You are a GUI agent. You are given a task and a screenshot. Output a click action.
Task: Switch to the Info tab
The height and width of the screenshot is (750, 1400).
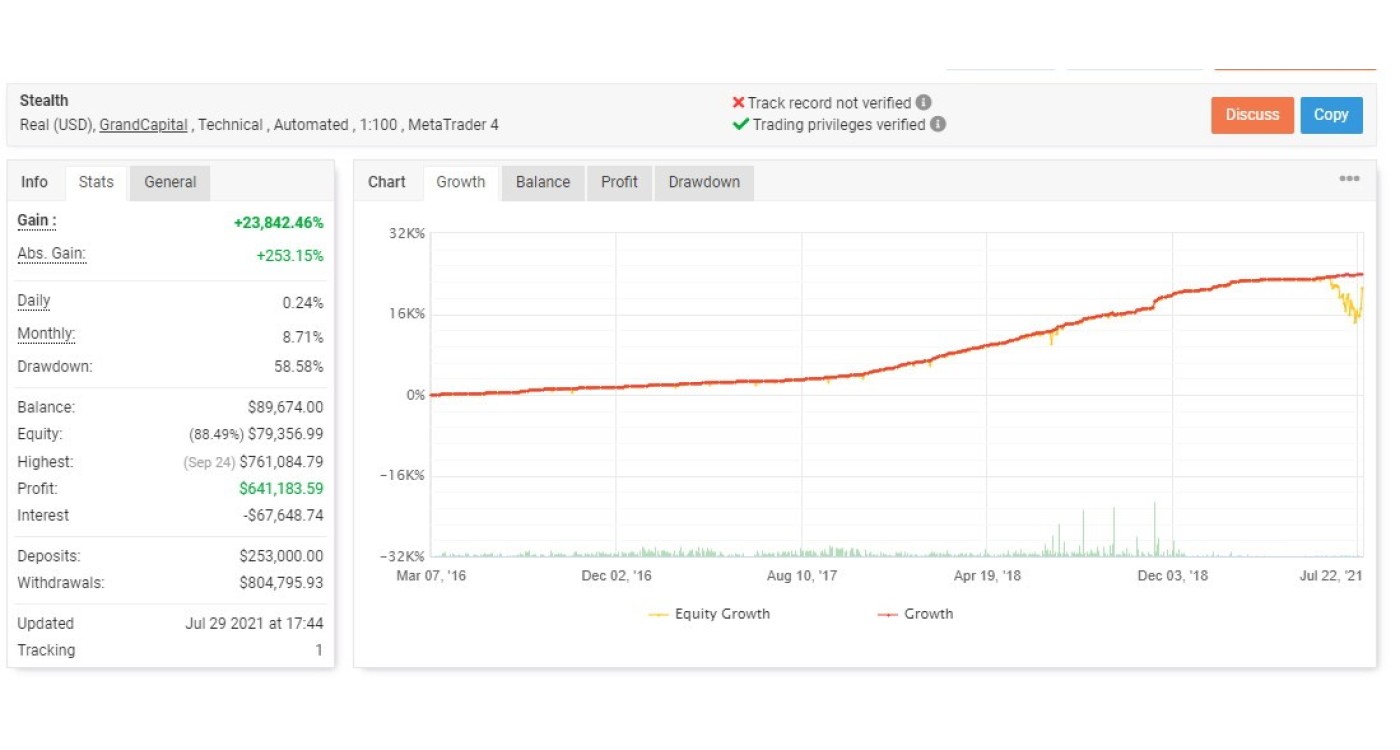(x=34, y=182)
